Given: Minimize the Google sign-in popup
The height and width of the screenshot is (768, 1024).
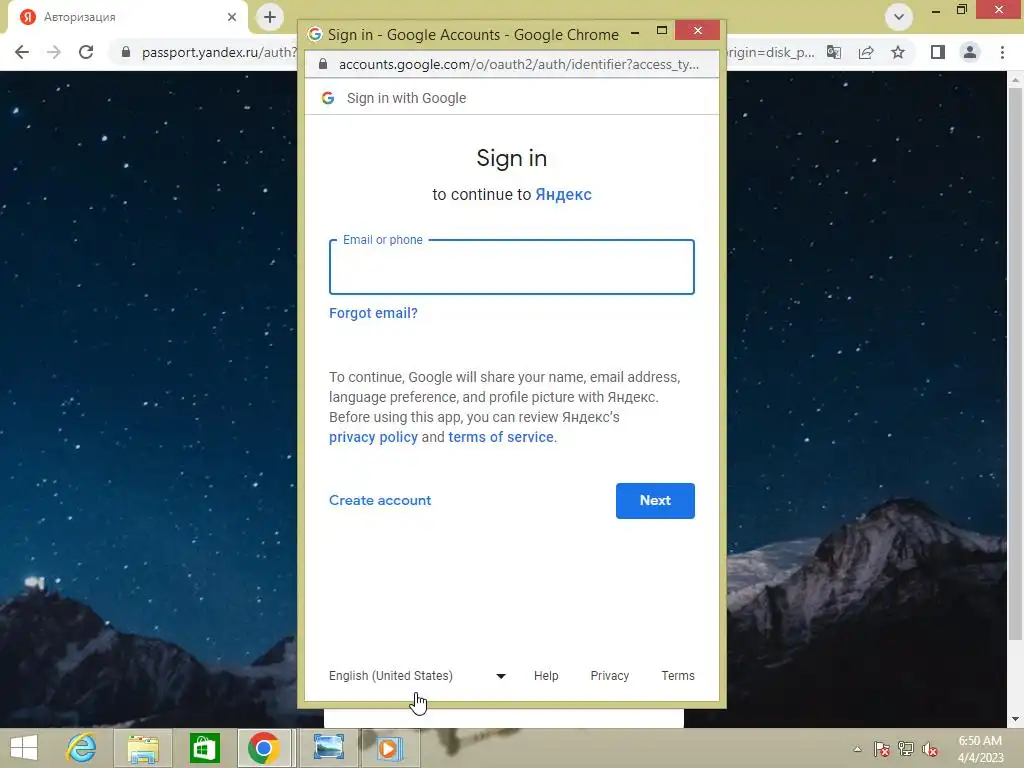Looking at the screenshot, I should pyautogui.click(x=635, y=31).
